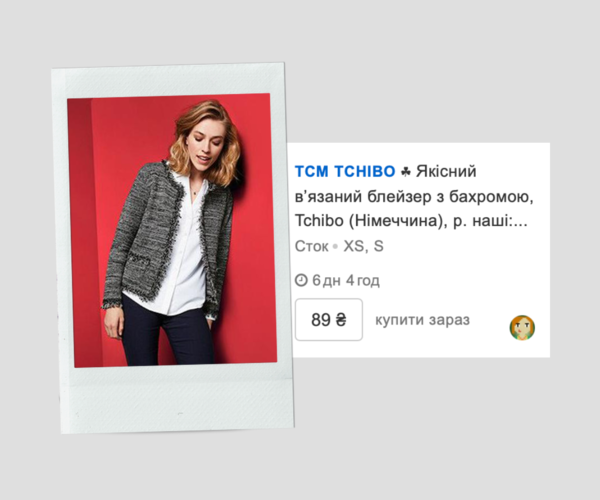
Task: Click the 89 ₴ price button
Action: 329,320
